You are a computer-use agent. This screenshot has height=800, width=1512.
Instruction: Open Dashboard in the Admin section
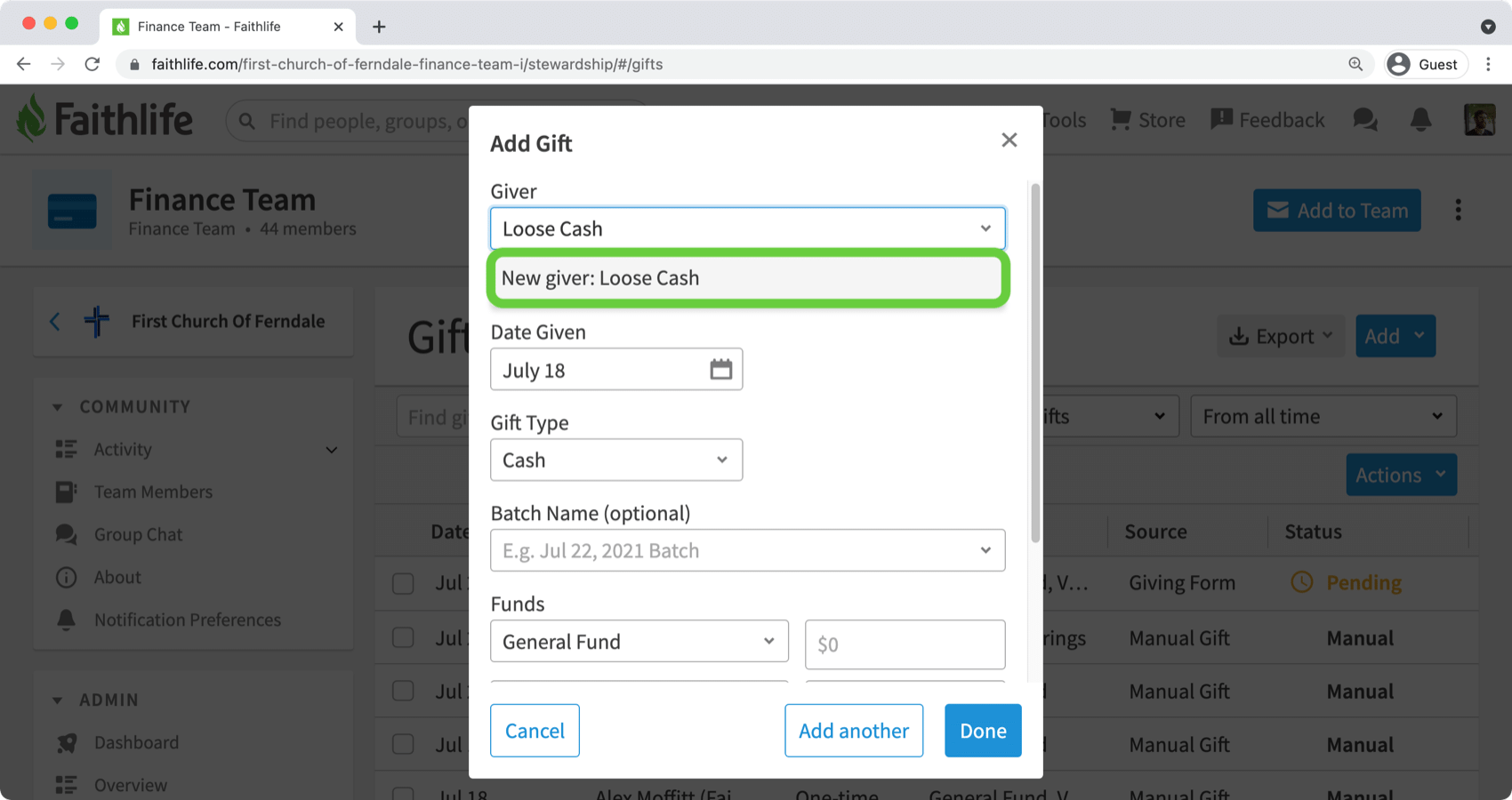coord(136,742)
